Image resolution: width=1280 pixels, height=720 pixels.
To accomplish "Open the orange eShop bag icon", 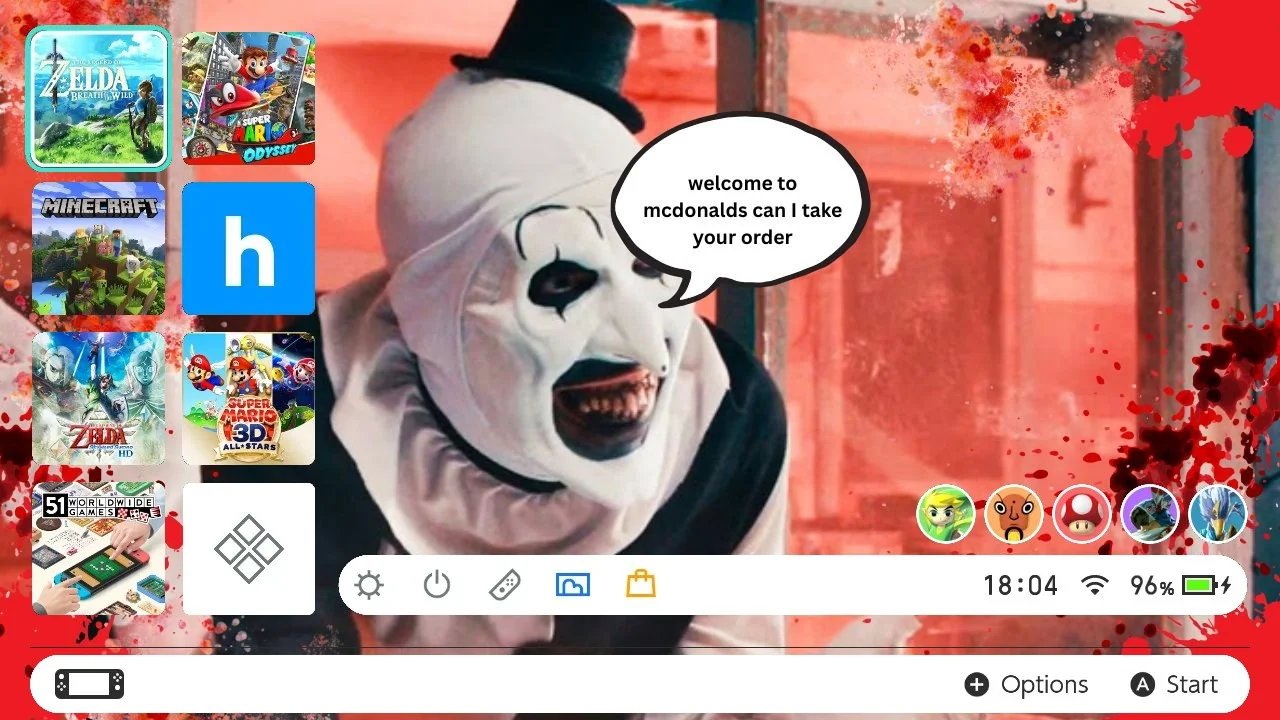I will [641, 584].
